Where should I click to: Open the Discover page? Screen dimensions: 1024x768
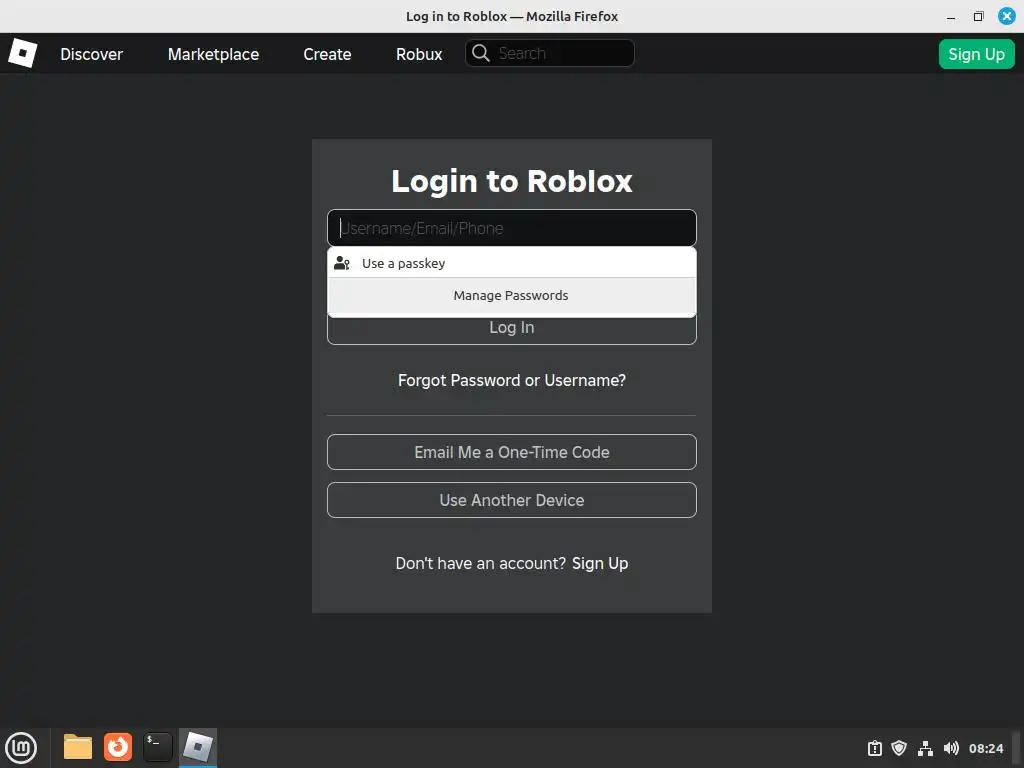point(91,54)
